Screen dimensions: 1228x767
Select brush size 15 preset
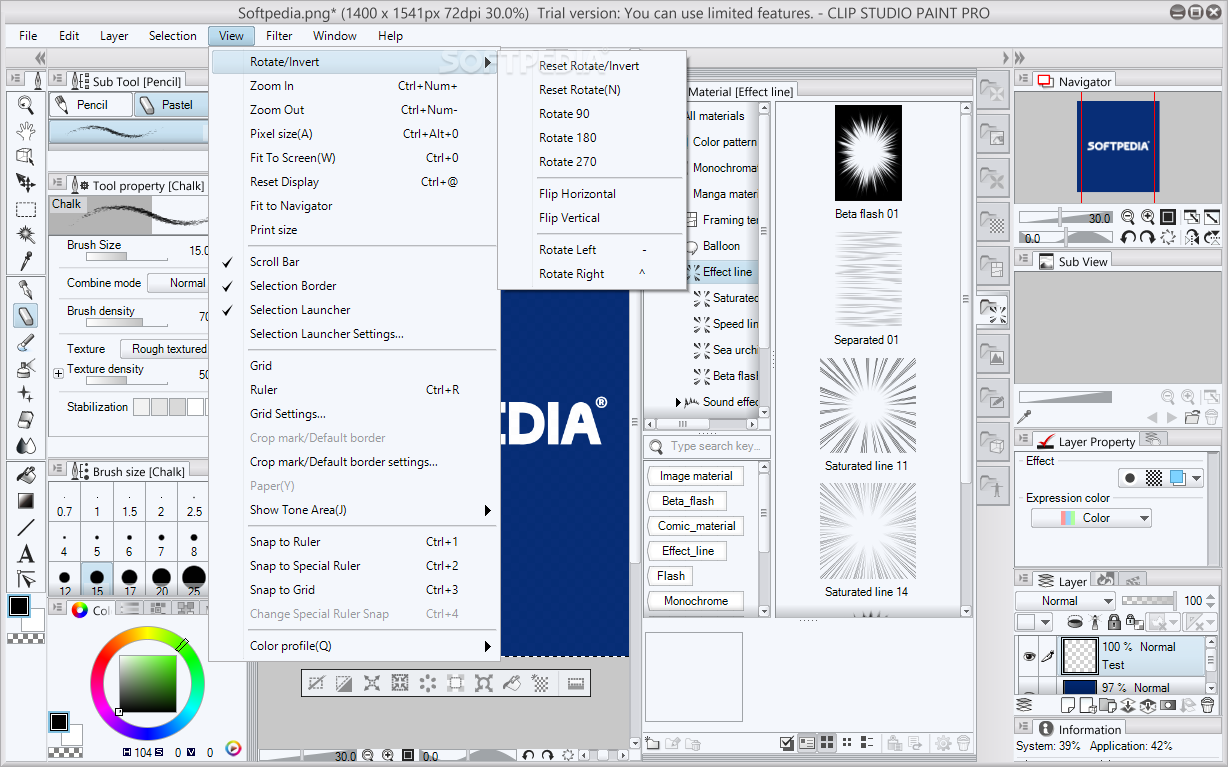pos(97,577)
